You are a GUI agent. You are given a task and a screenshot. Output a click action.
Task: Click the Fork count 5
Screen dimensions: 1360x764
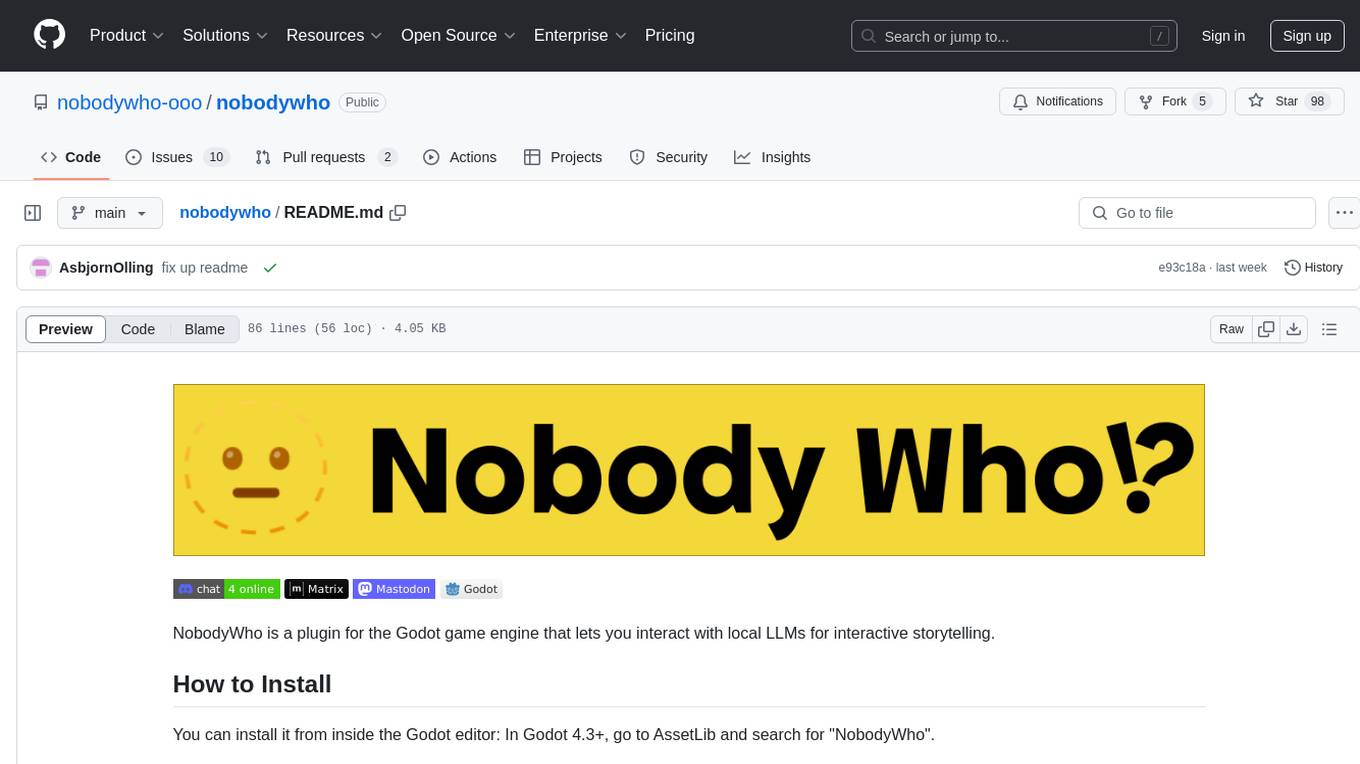(1202, 102)
